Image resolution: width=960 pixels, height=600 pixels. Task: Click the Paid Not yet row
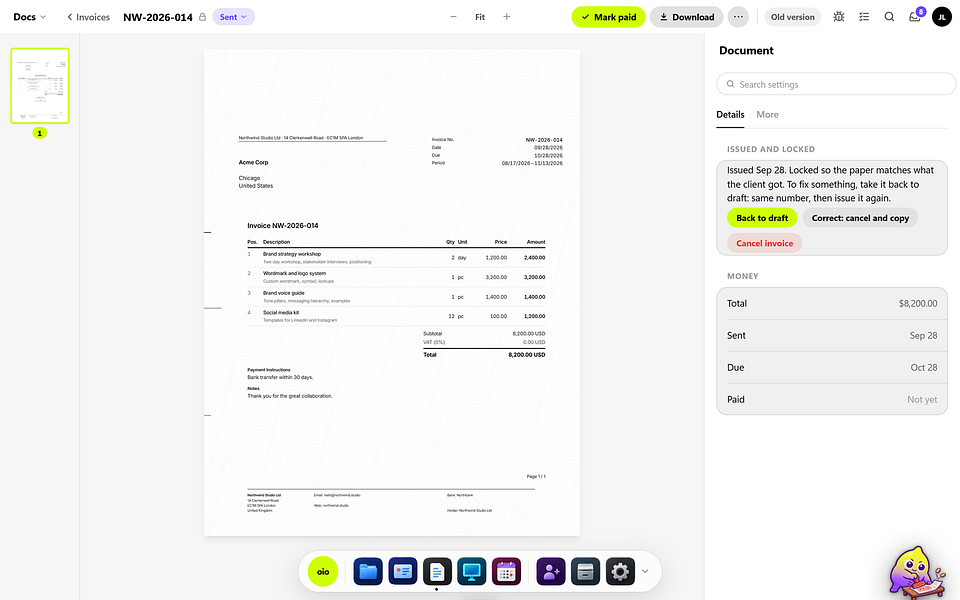click(831, 399)
